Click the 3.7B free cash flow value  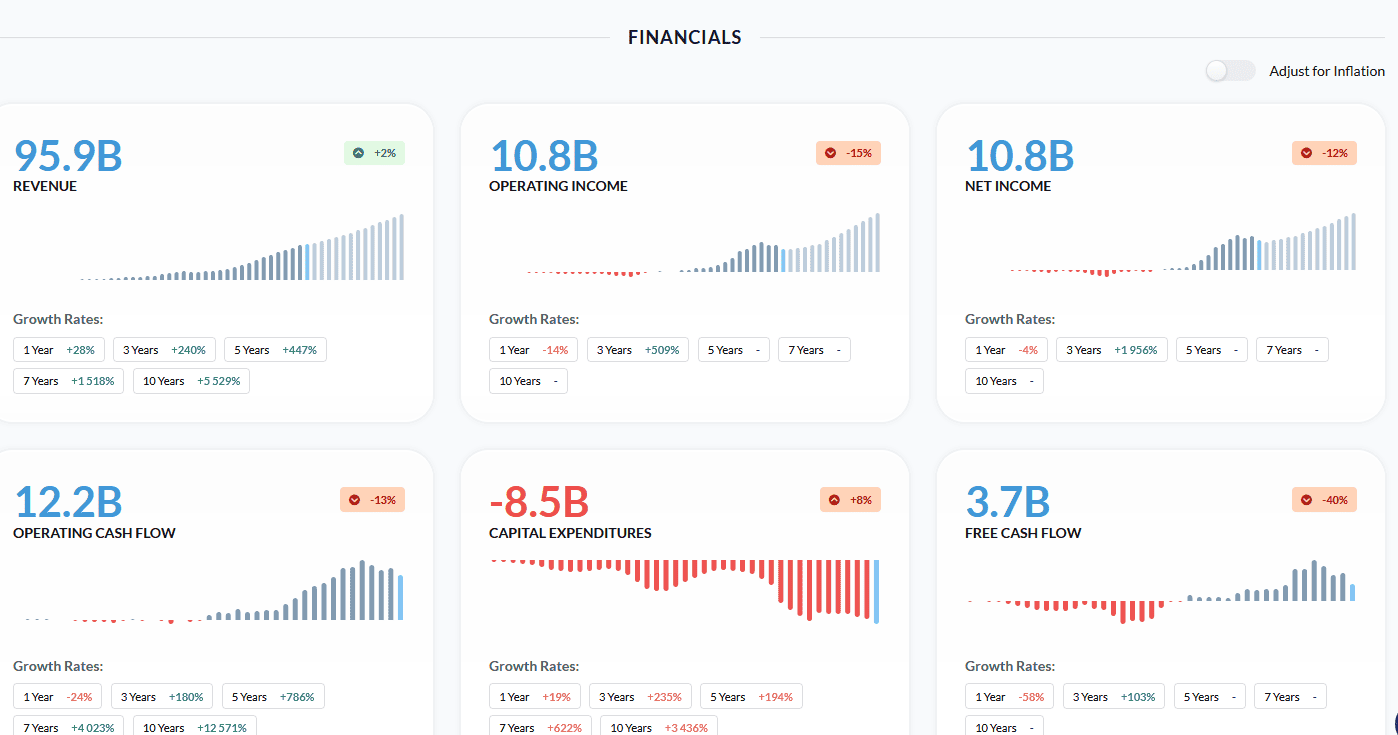(1008, 503)
